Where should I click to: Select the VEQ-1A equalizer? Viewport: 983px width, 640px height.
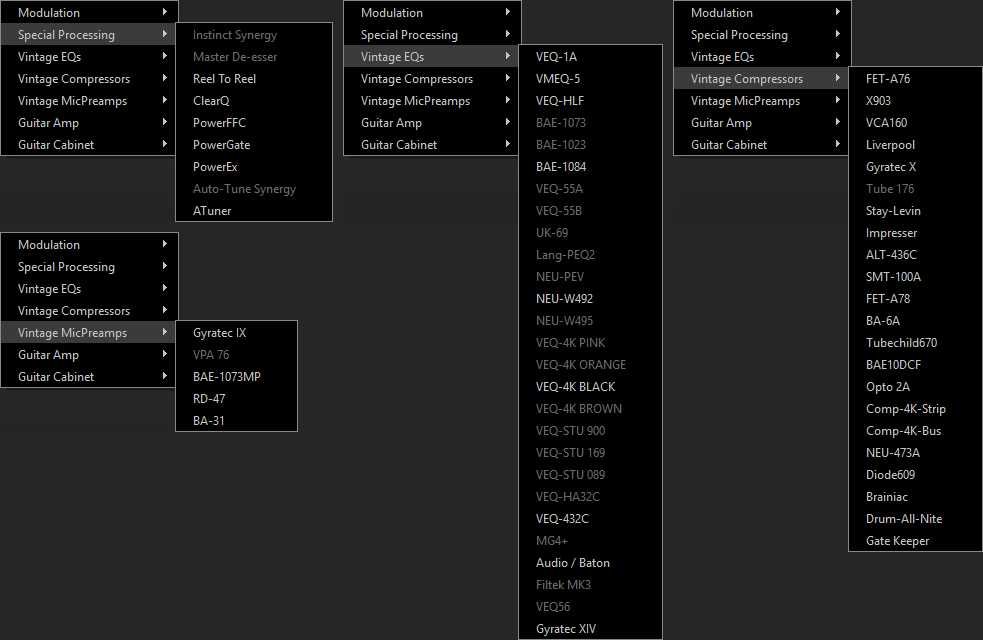[x=591, y=57]
